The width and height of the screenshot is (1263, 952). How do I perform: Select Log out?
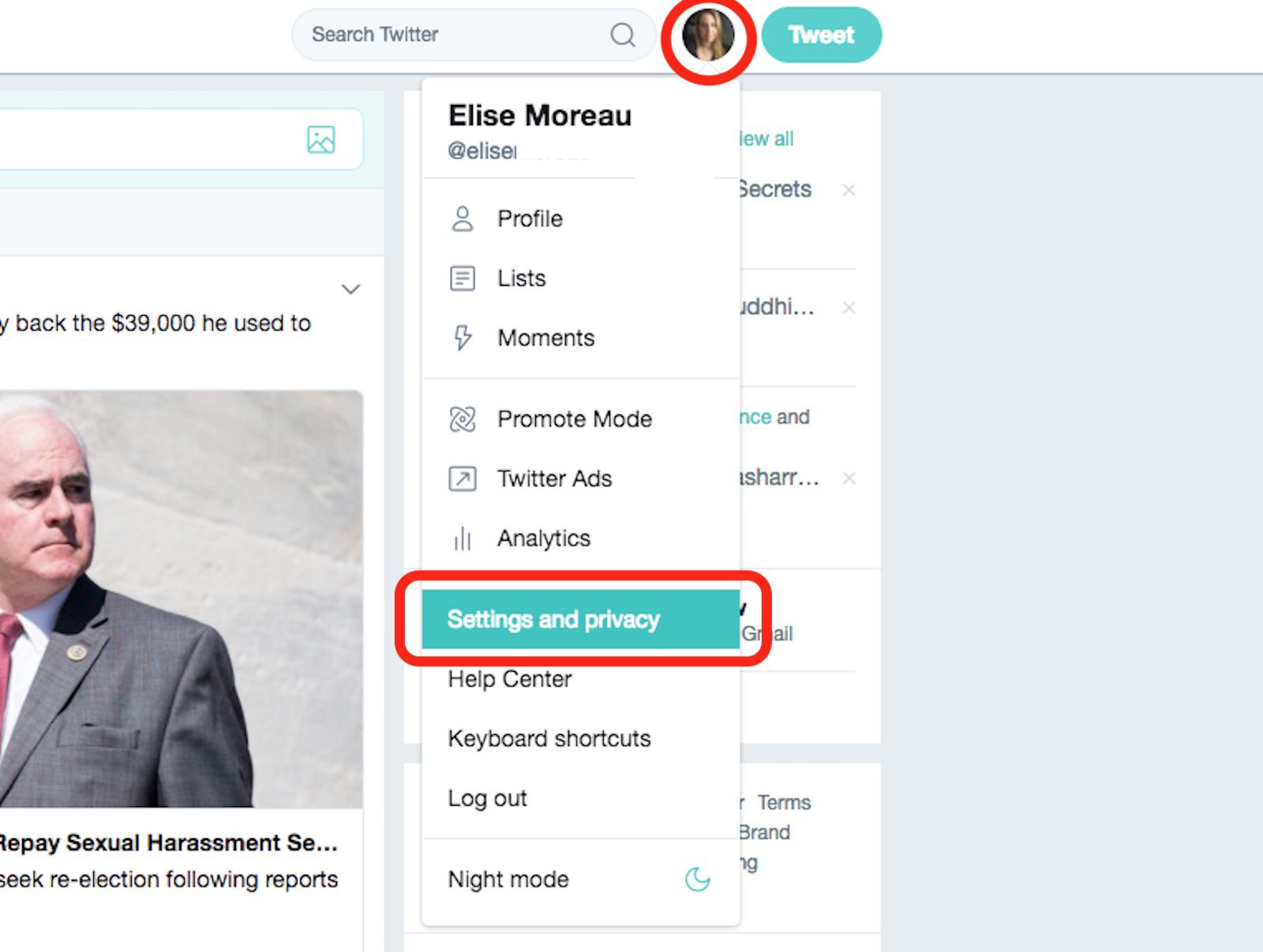tap(487, 799)
